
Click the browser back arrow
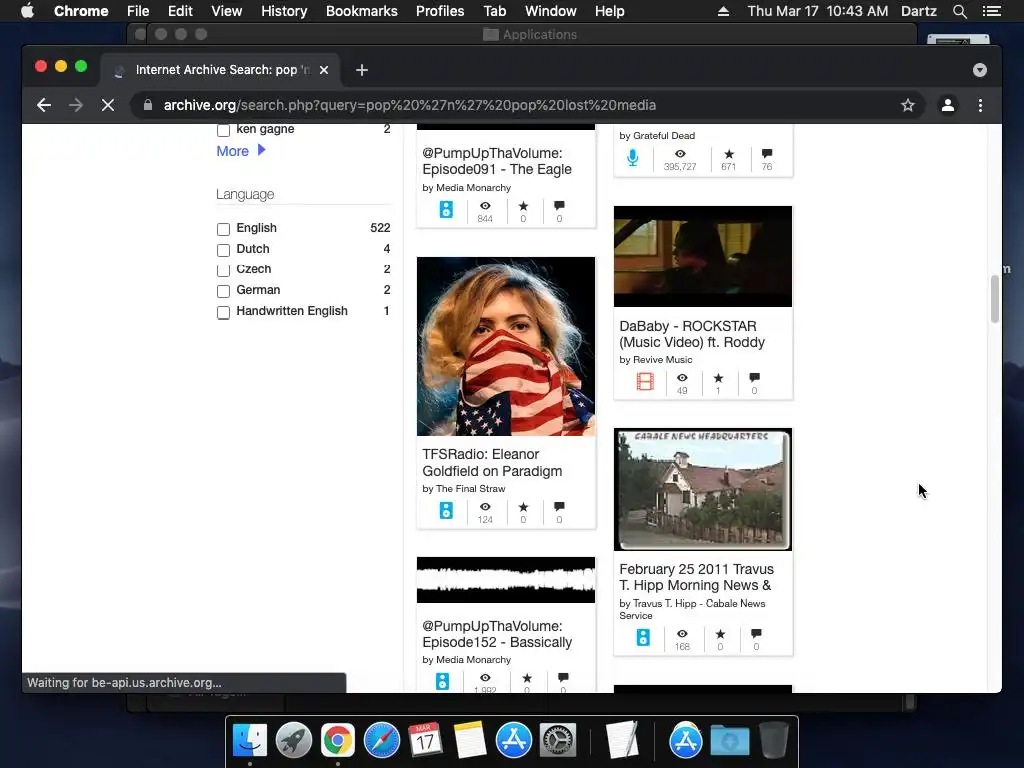click(x=44, y=105)
